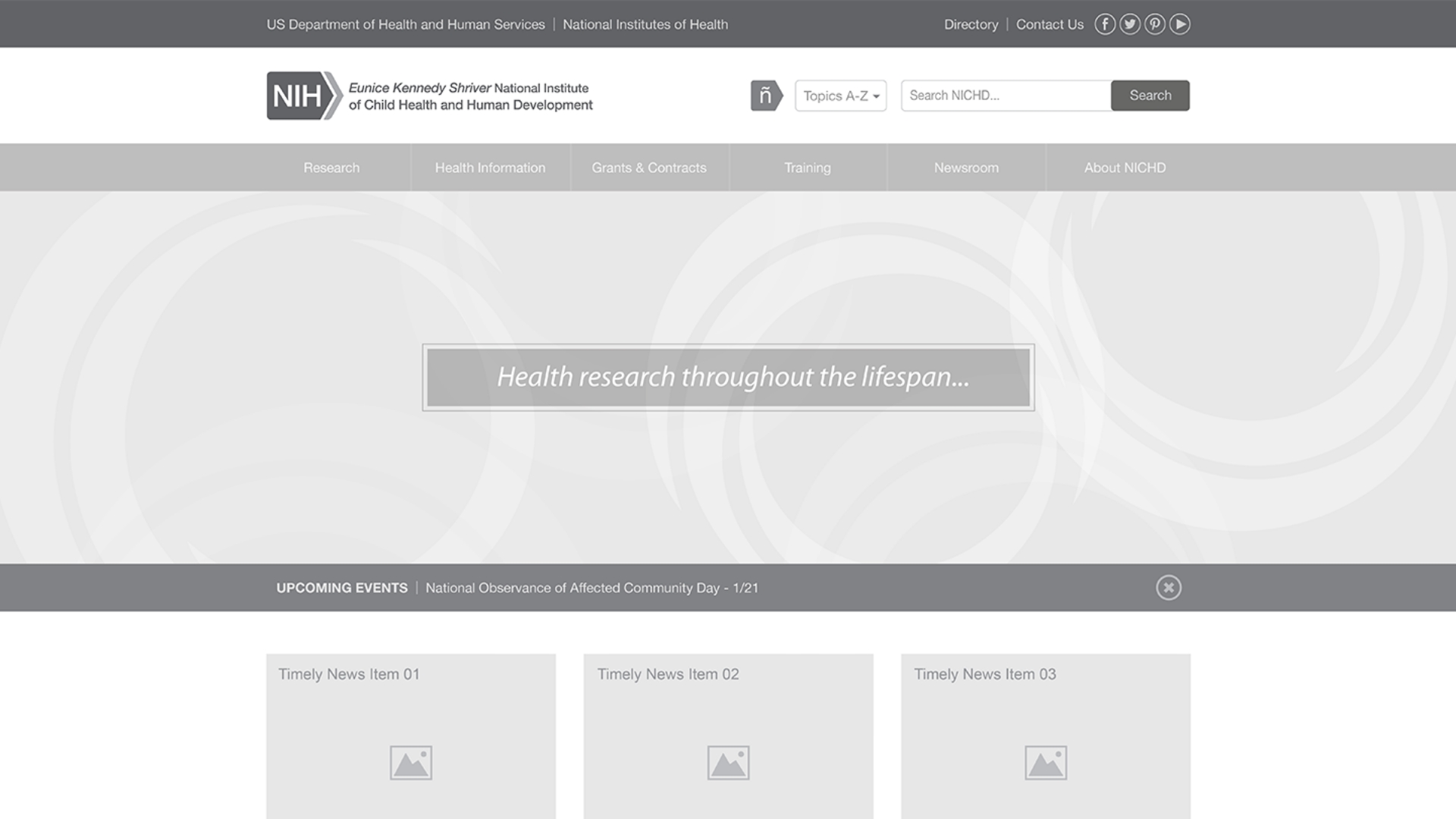Open the Timely News Item 02 card
Image resolution: width=1456 pixels, height=819 pixels.
point(728,720)
